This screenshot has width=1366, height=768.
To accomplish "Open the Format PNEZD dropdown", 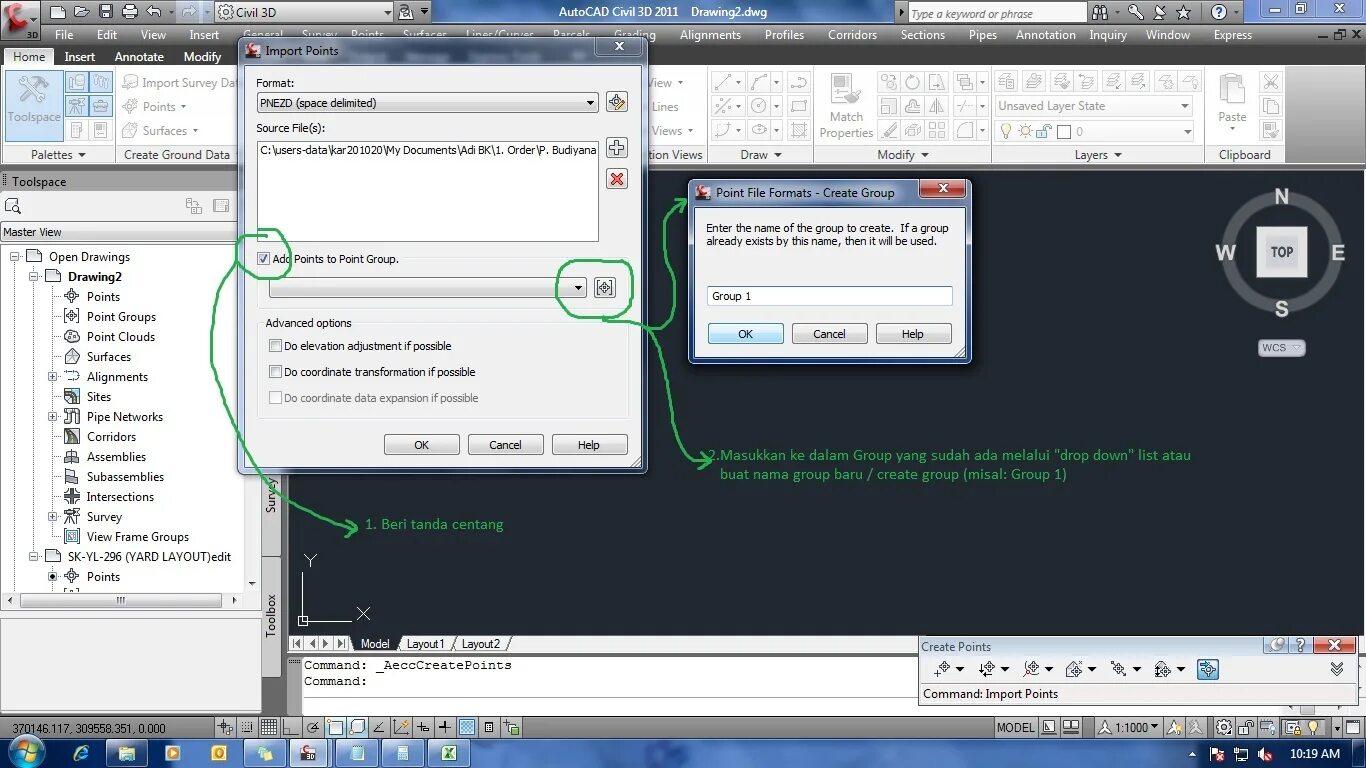I will tap(428, 102).
